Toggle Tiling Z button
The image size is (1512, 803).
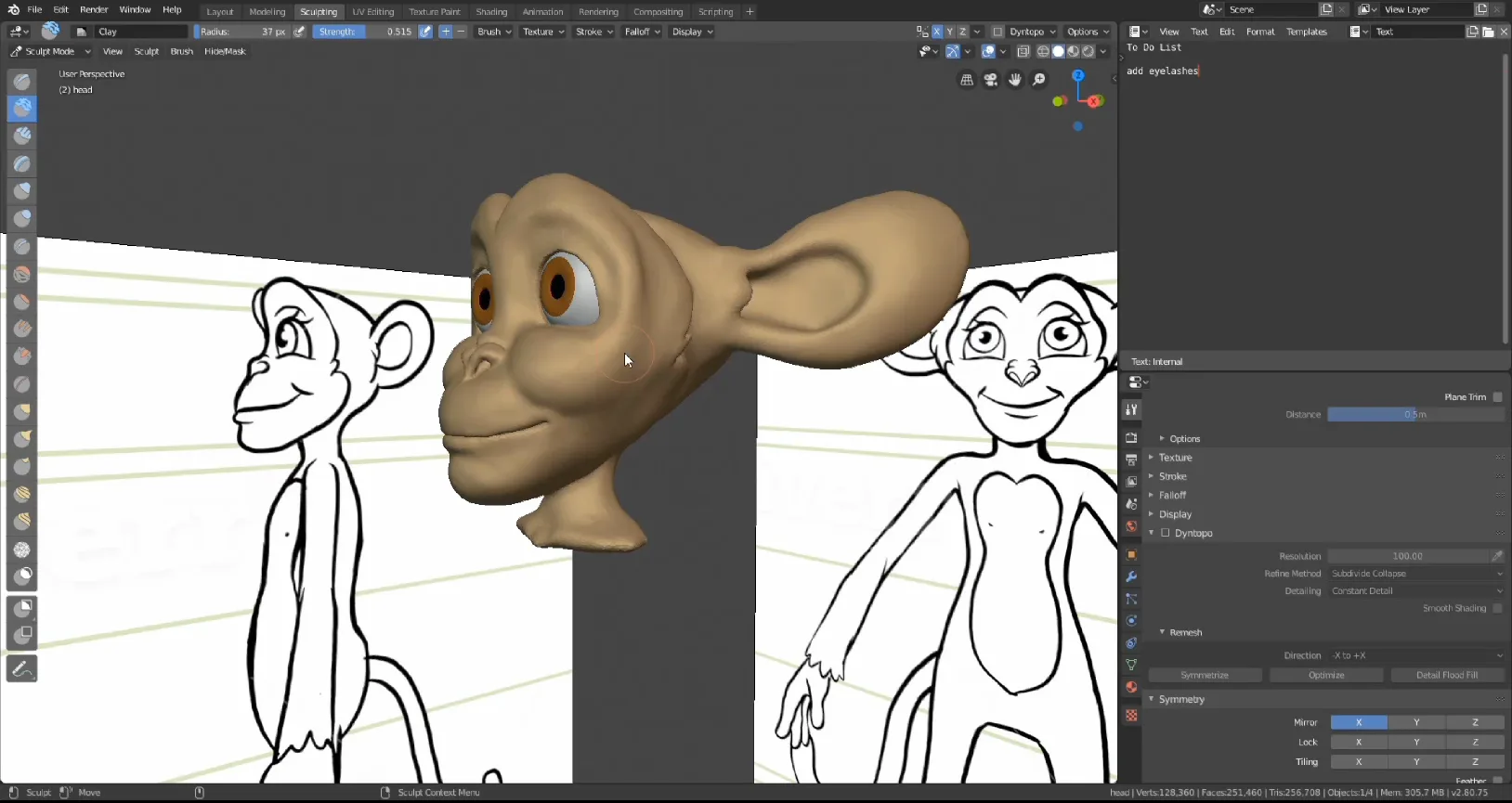point(1475,762)
